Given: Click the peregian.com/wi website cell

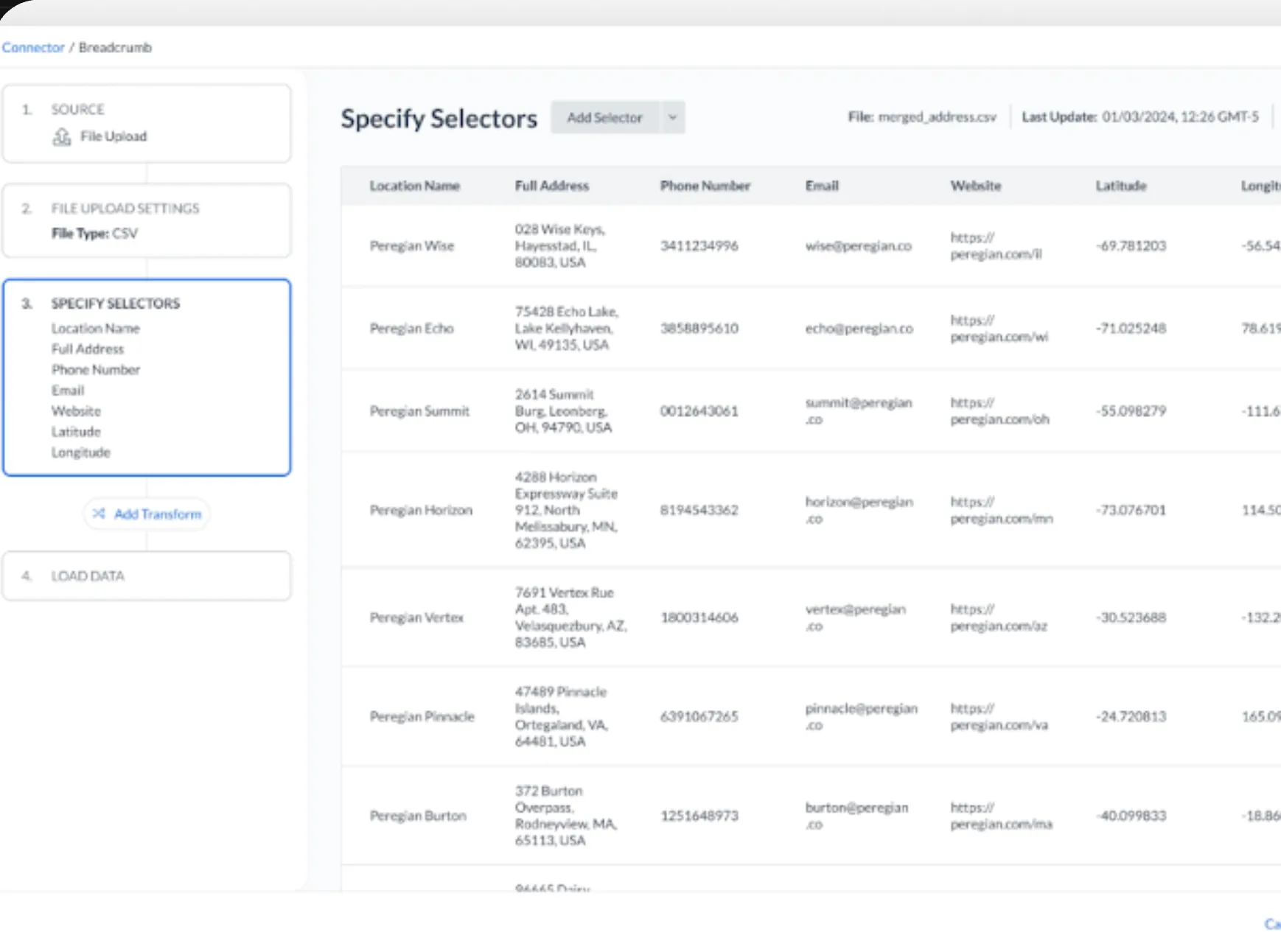Looking at the screenshot, I should click(x=999, y=329).
